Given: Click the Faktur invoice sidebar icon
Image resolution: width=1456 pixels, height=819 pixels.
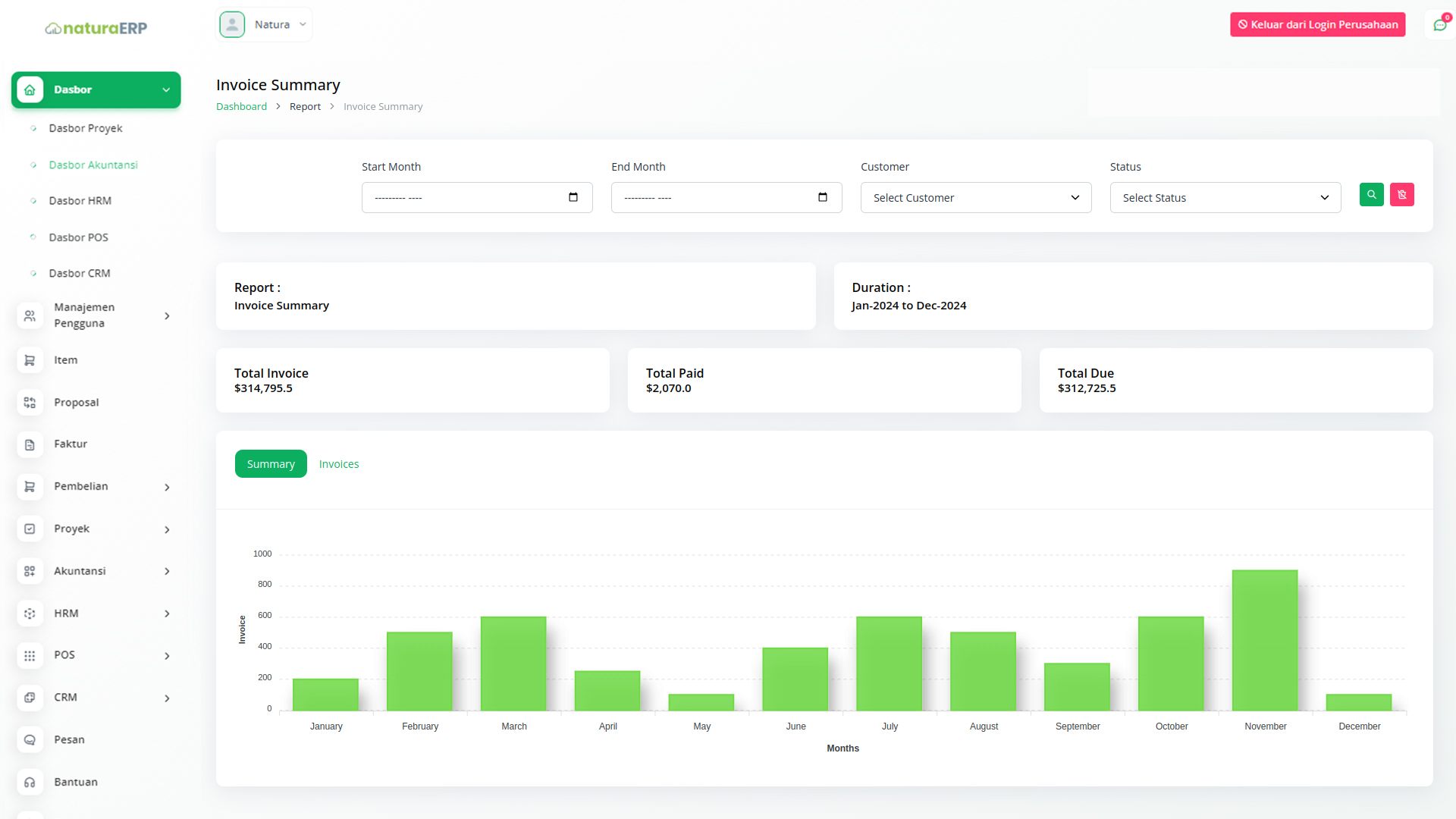Looking at the screenshot, I should pyautogui.click(x=30, y=444).
